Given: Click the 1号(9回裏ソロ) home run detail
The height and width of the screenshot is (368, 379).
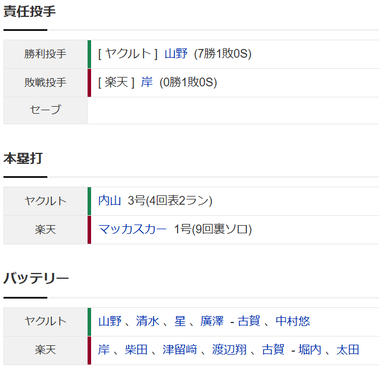Looking at the screenshot, I should tap(213, 229).
